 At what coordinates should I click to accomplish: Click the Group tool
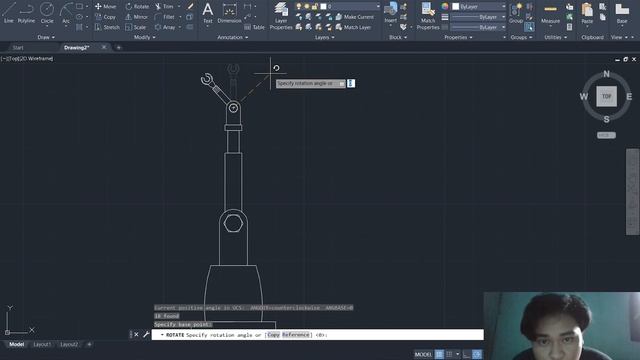click(516, 13)
